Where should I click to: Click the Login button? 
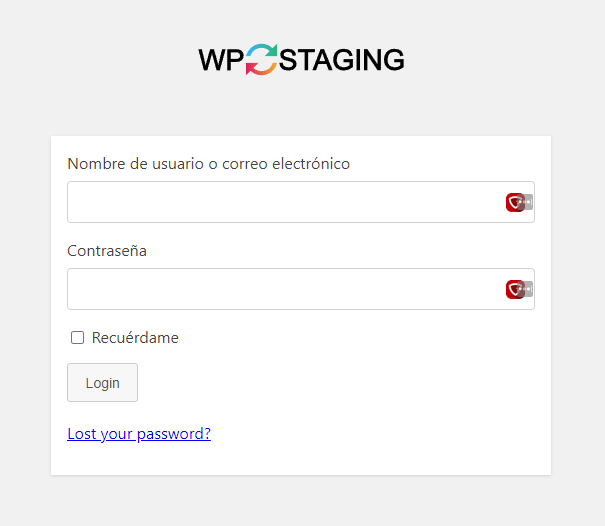[x=102, y=382]
